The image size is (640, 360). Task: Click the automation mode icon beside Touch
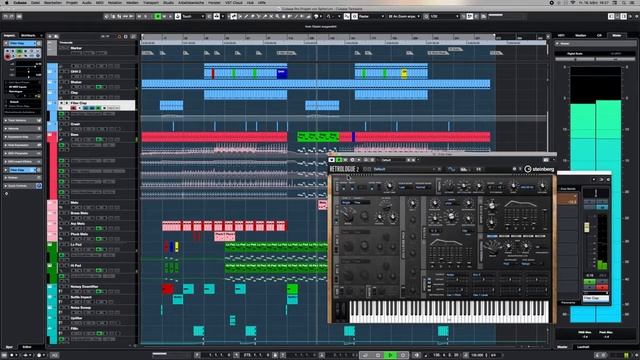coord(178,16)
